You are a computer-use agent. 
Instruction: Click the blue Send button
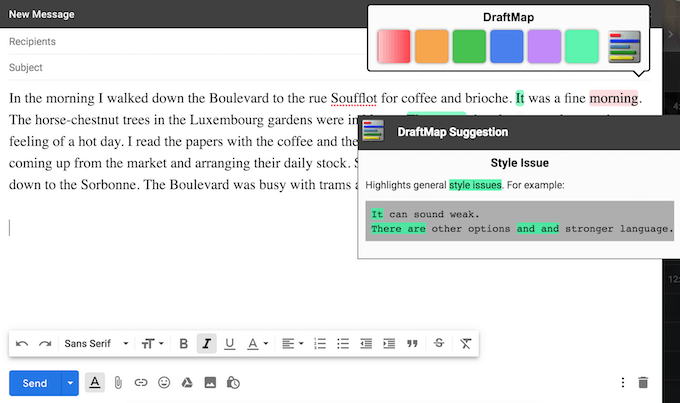point(35,383)
